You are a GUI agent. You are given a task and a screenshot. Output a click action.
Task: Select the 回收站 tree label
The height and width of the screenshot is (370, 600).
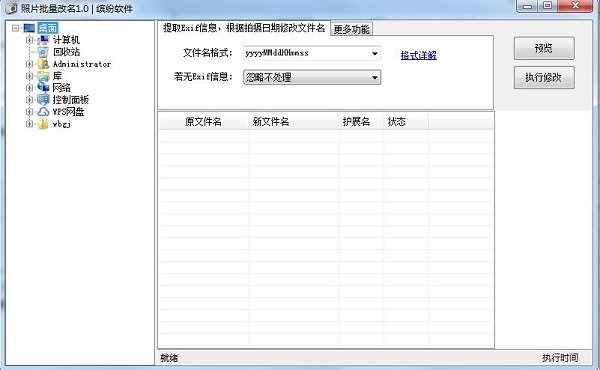[x=66, y=52]
